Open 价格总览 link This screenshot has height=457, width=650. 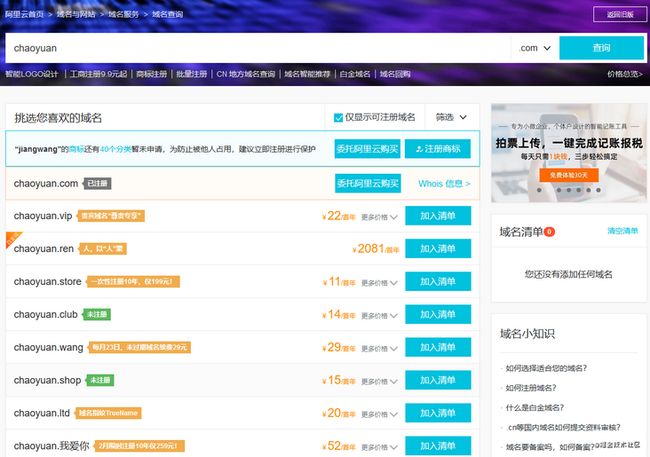click(x=625, y=74)
